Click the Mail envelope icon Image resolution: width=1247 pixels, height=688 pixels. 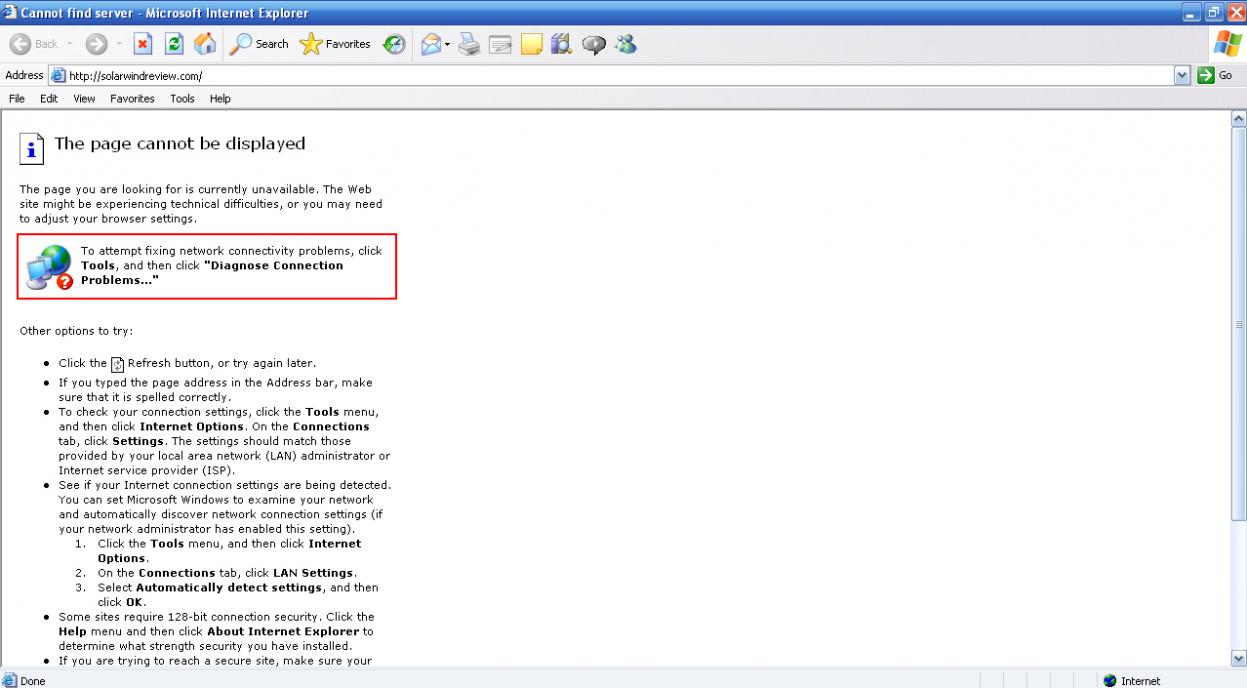430,44
